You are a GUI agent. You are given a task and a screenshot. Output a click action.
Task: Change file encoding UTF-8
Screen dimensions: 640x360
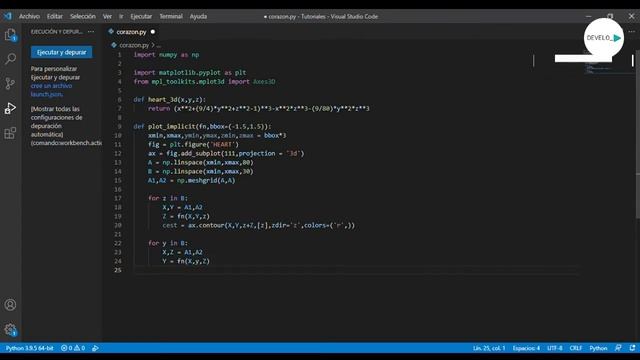(555, 348)
